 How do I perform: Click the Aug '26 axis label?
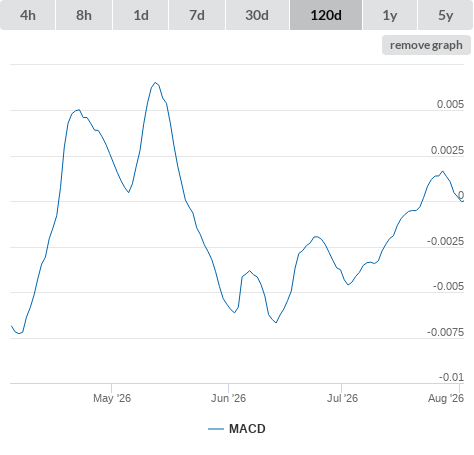(446, 398)
